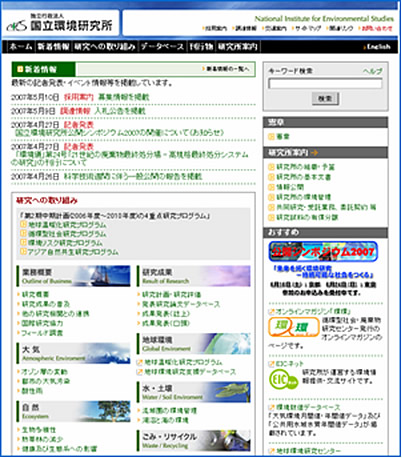The height and width of the screenshot is (458, 402).
Task: Click the red お問い合わせ link in the header
Action: coord(376,29)
